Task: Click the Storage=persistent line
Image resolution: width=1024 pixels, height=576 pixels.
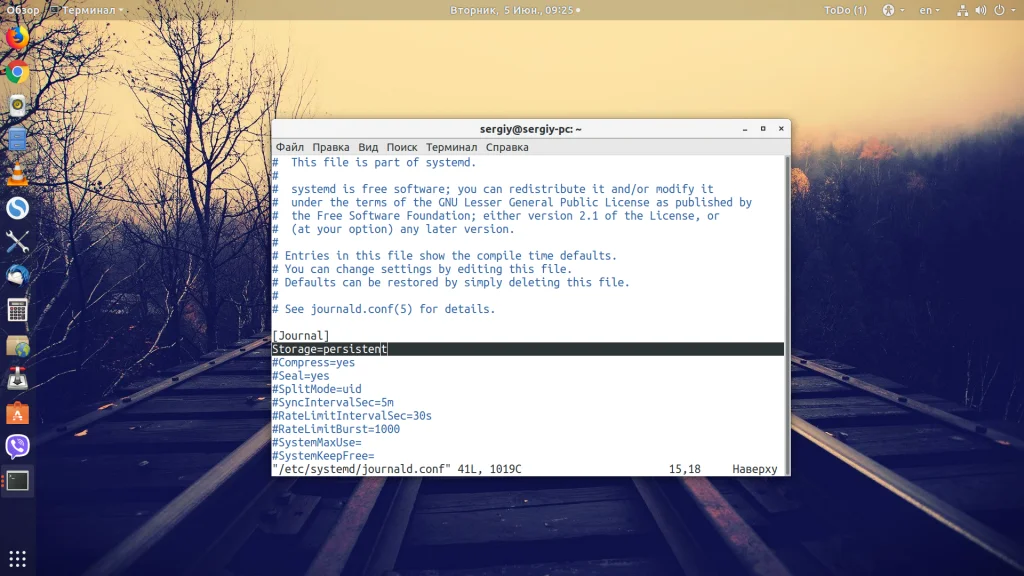Action: pyautogui.click(x=330, y=349)
